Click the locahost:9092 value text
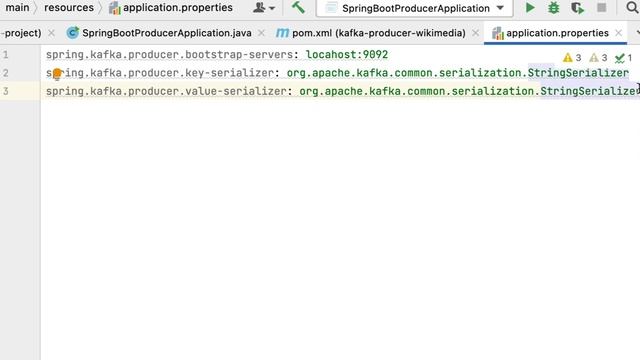The image size is (640, 360). pos(347,55)
